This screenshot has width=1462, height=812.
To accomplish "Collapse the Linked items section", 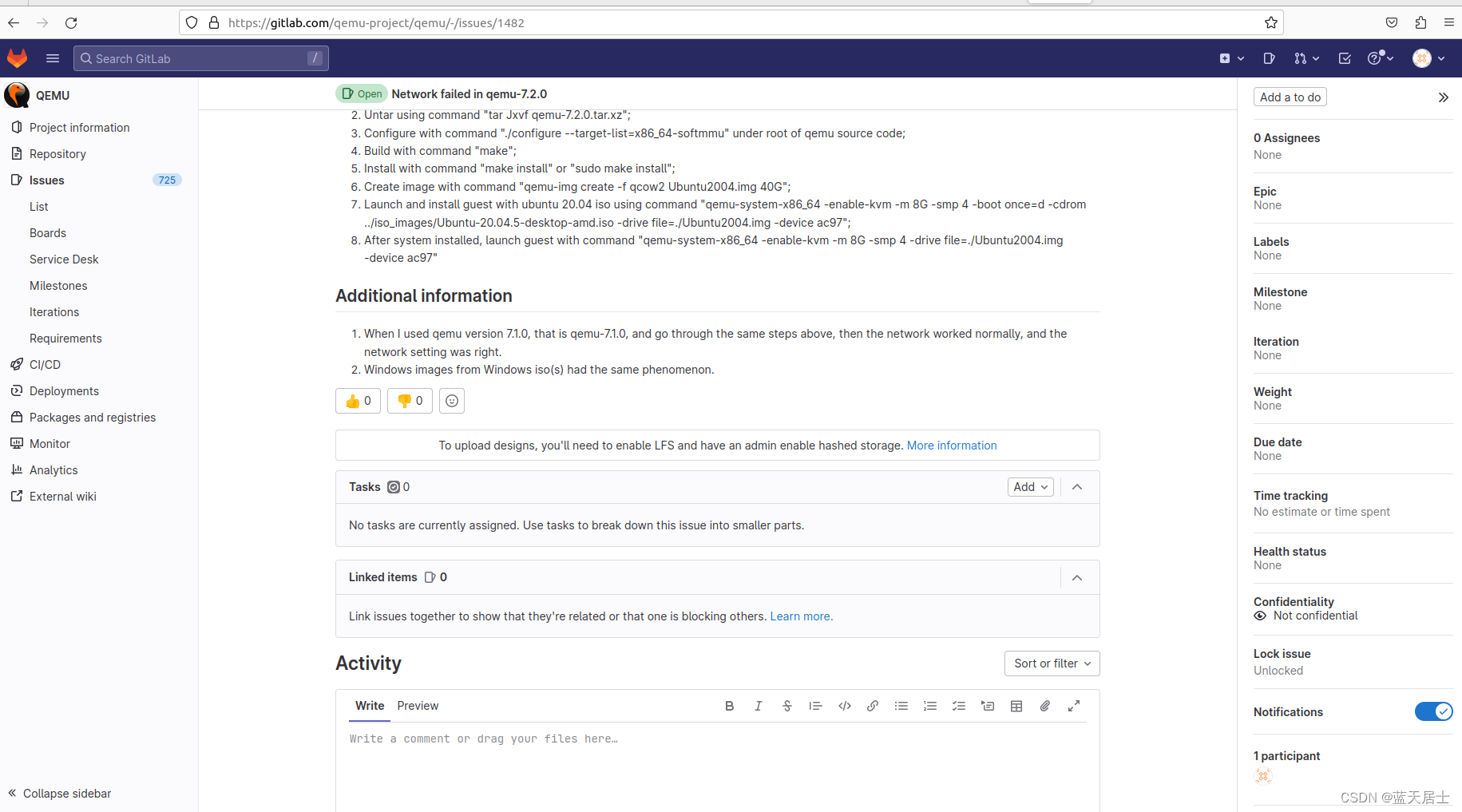I will coord(1077,577).
